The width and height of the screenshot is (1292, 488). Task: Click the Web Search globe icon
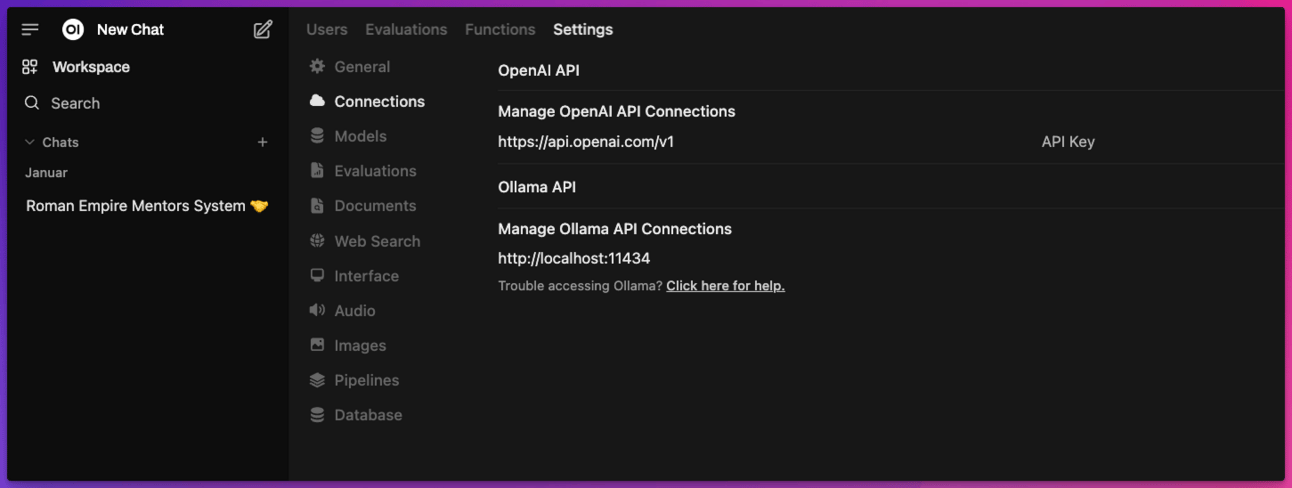(317, 240)
